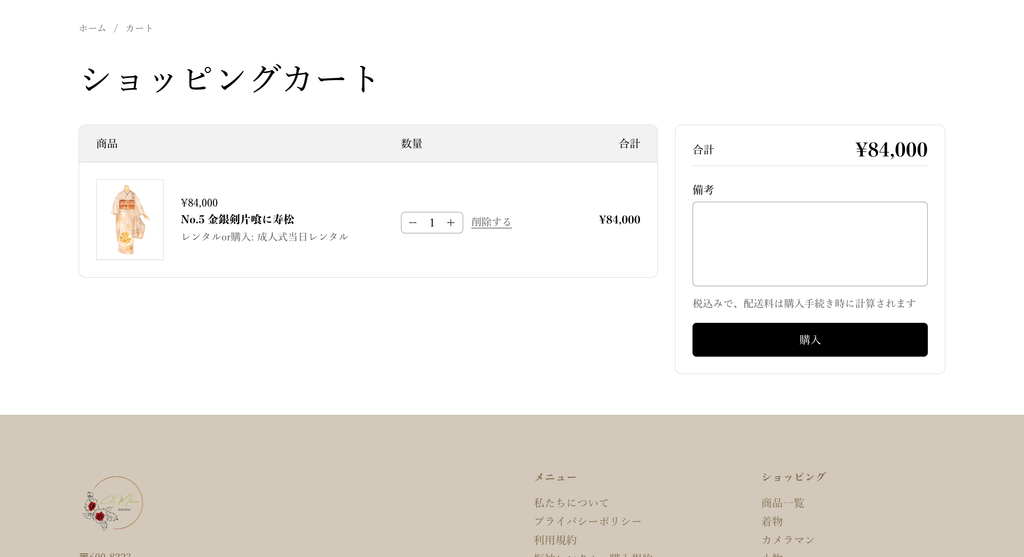Open カメラマン link in footer
The height and width of the screenshot is (557, 1024).
pos(788,540)
